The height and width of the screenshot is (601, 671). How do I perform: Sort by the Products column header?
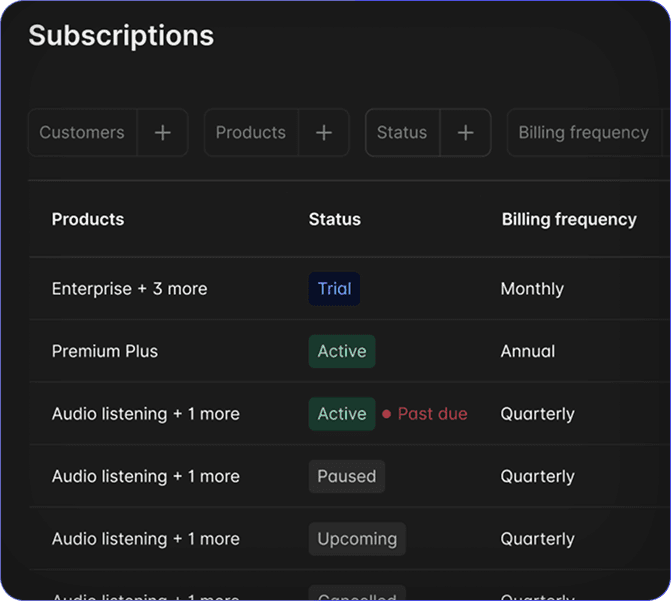(x=88, y=219)
